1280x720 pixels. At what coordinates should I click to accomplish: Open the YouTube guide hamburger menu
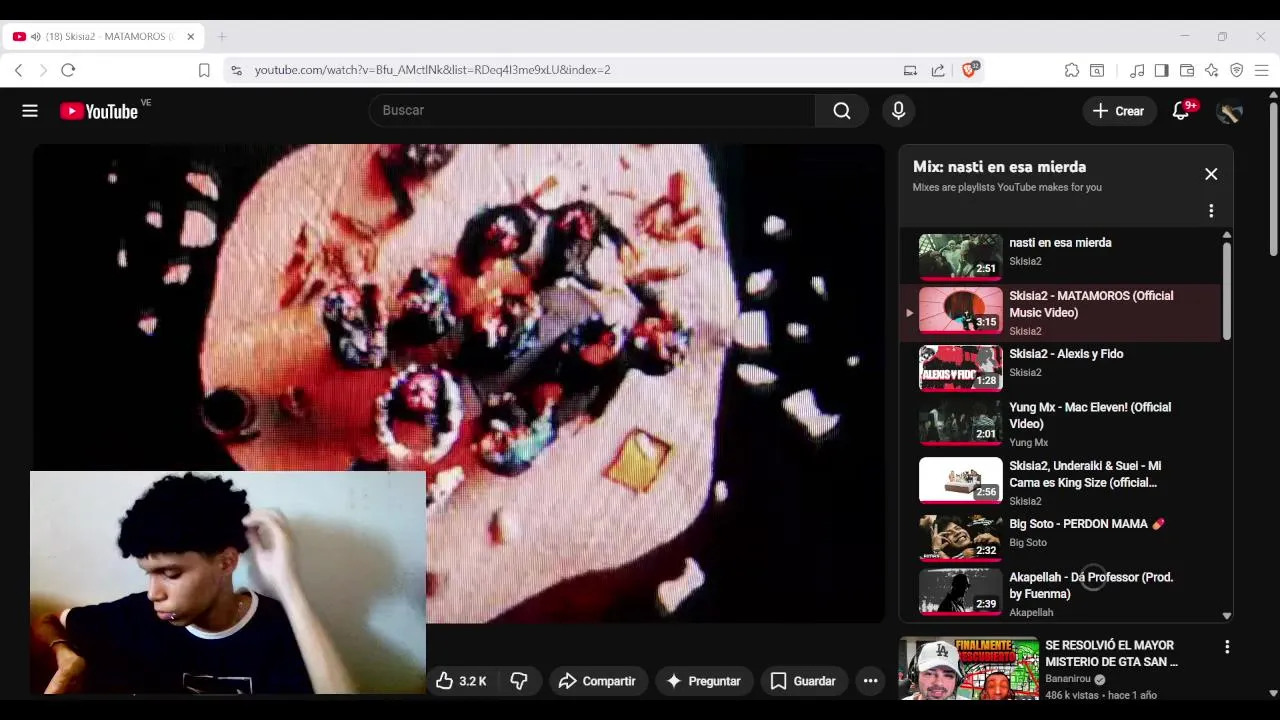(x=30, y=111)
